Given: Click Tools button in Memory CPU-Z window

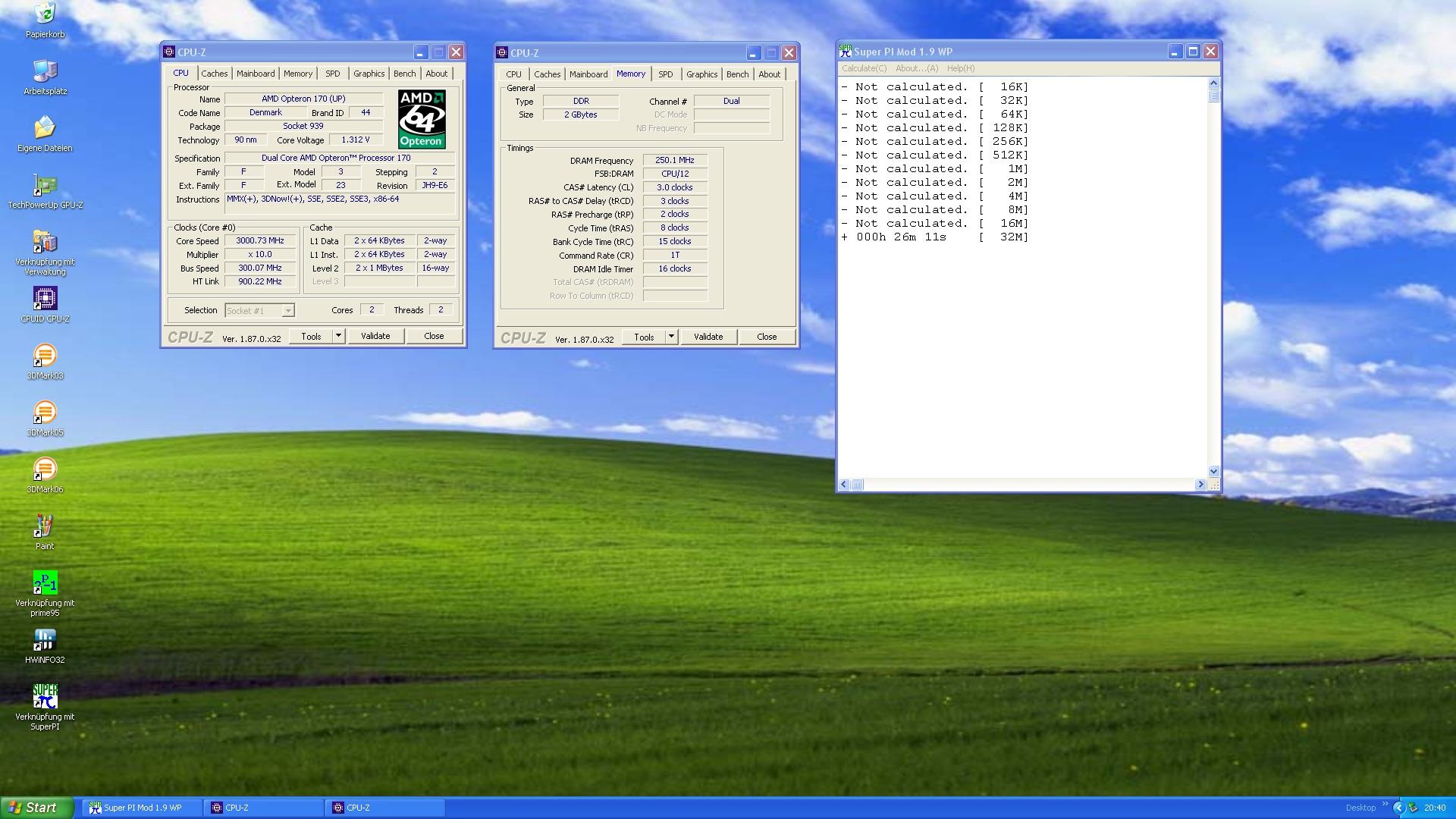Looking at the screenshot, I should 644,337.
